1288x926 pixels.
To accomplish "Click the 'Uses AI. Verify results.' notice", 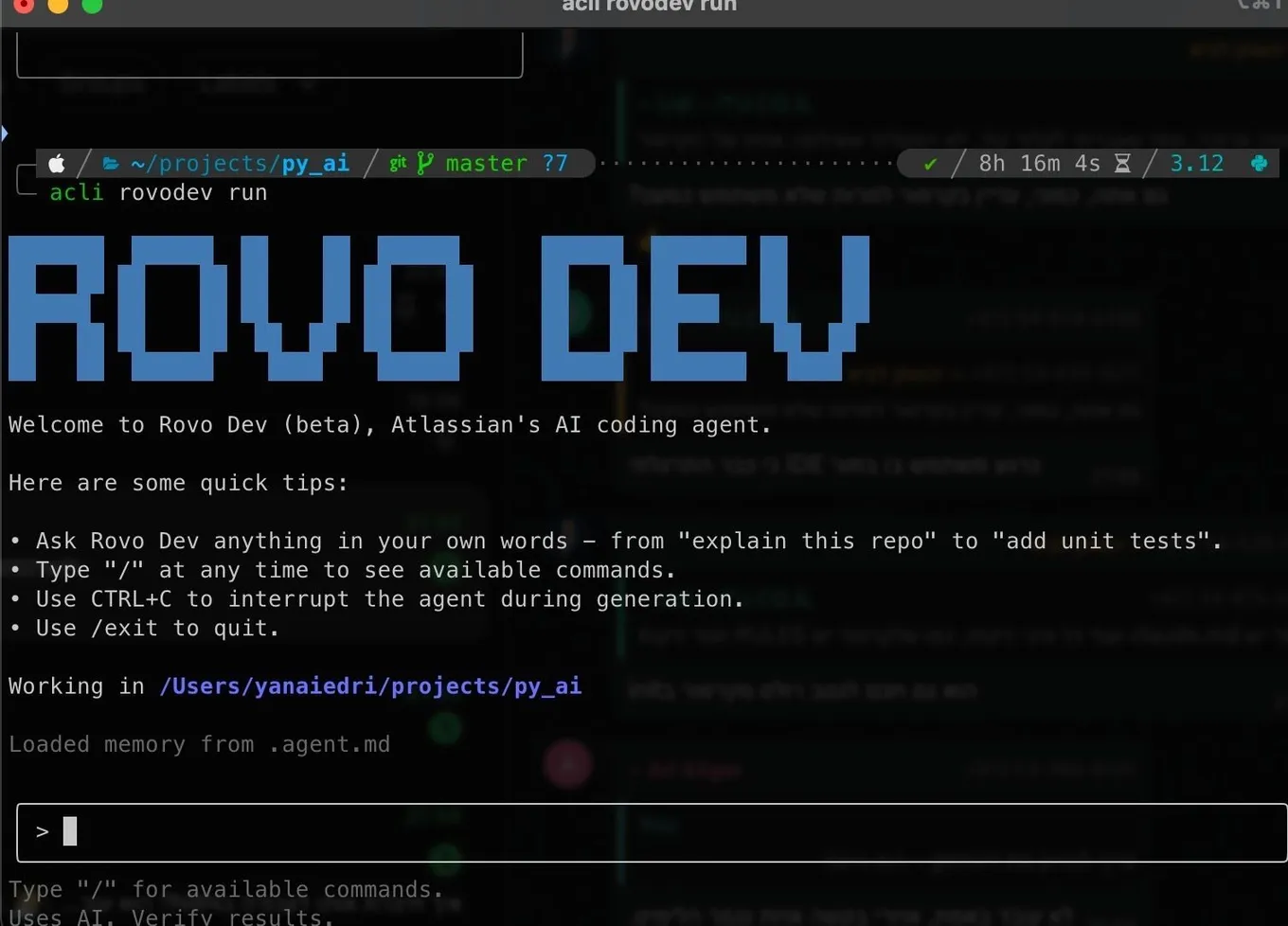I will (171, 916).
